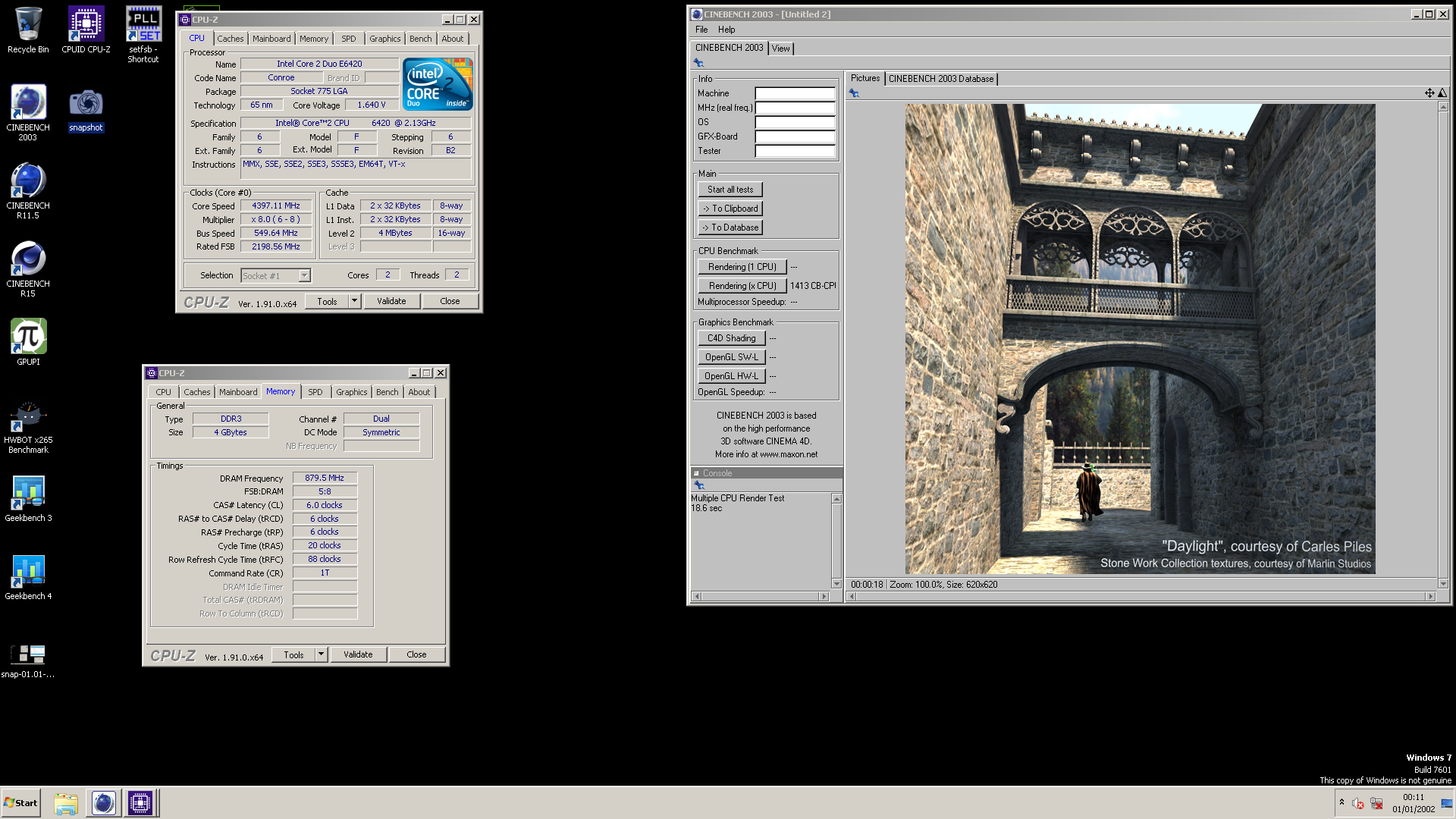Open Socket #1 selection dropdown in CPU-Z
The width and height of the screenshot is (1456, 819).
click(304, 276)
